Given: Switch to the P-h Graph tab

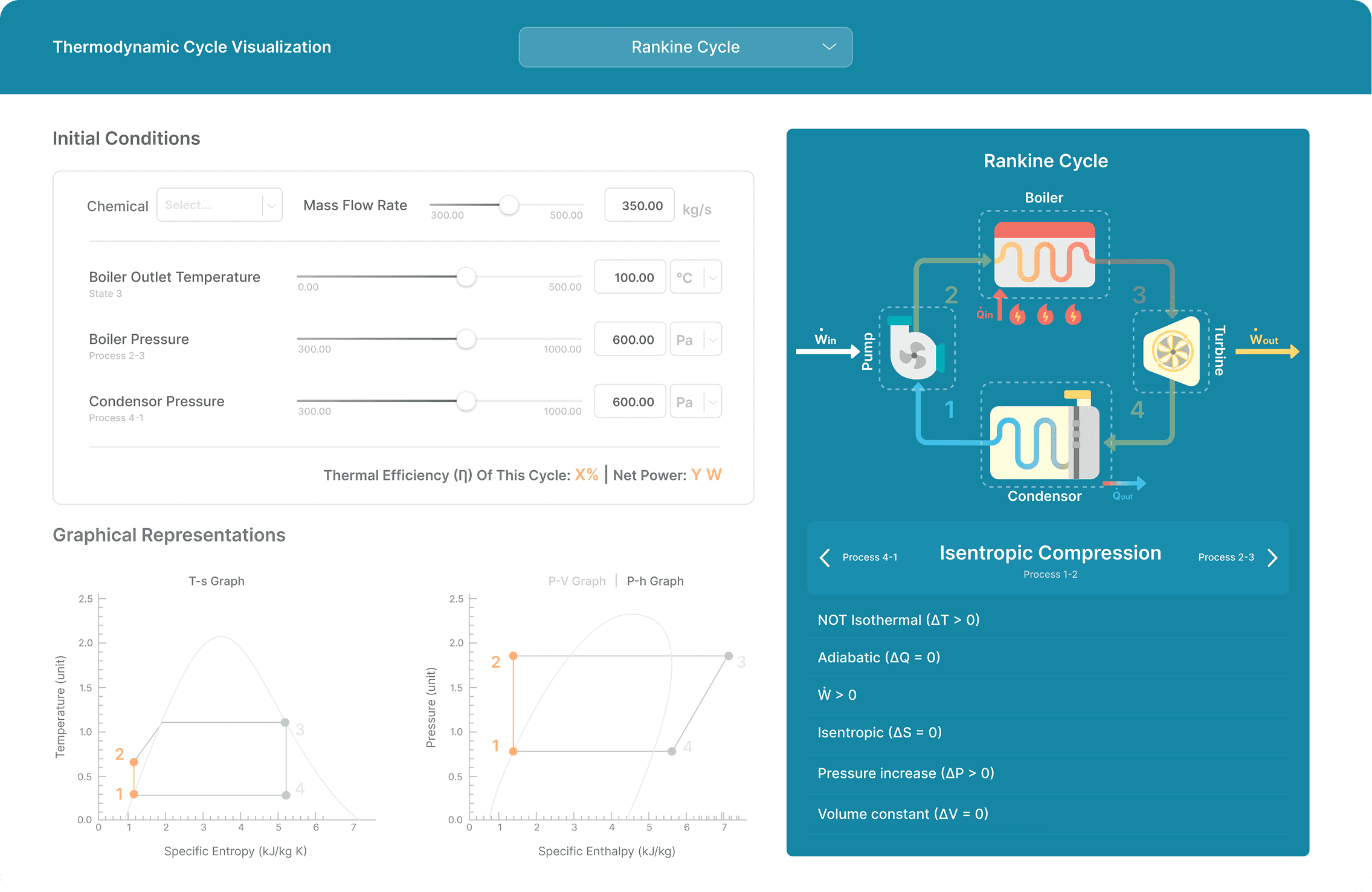Looking at the screenshot, I should [655, 581].
